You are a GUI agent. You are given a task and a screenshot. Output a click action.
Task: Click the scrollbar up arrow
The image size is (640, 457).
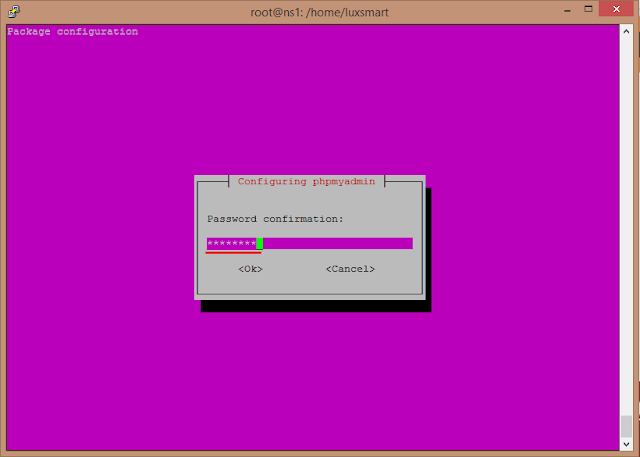click(x=626, y=31)
